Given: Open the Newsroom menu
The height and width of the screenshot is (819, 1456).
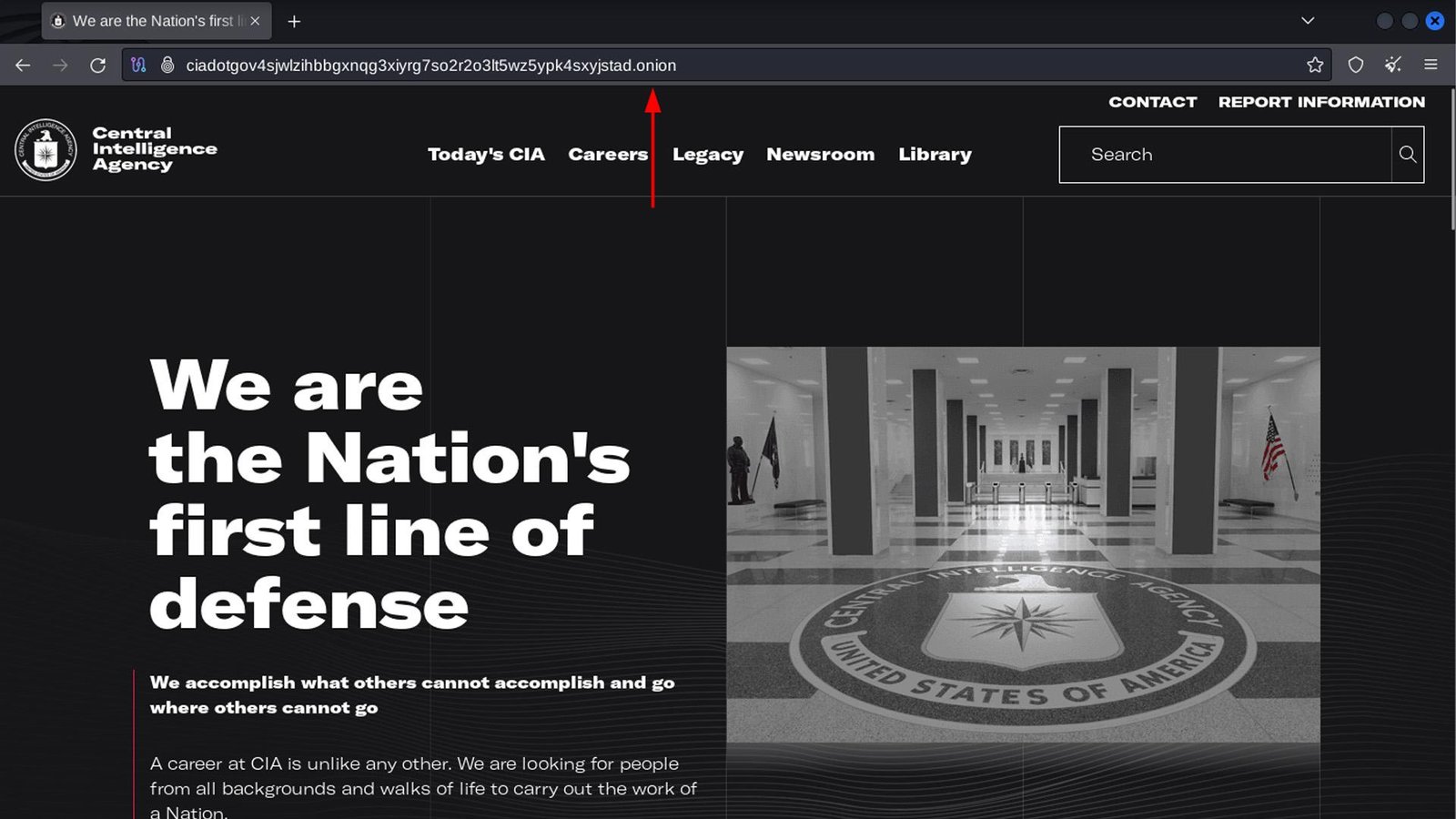Looking at the screenshot, I should (821, 155).
